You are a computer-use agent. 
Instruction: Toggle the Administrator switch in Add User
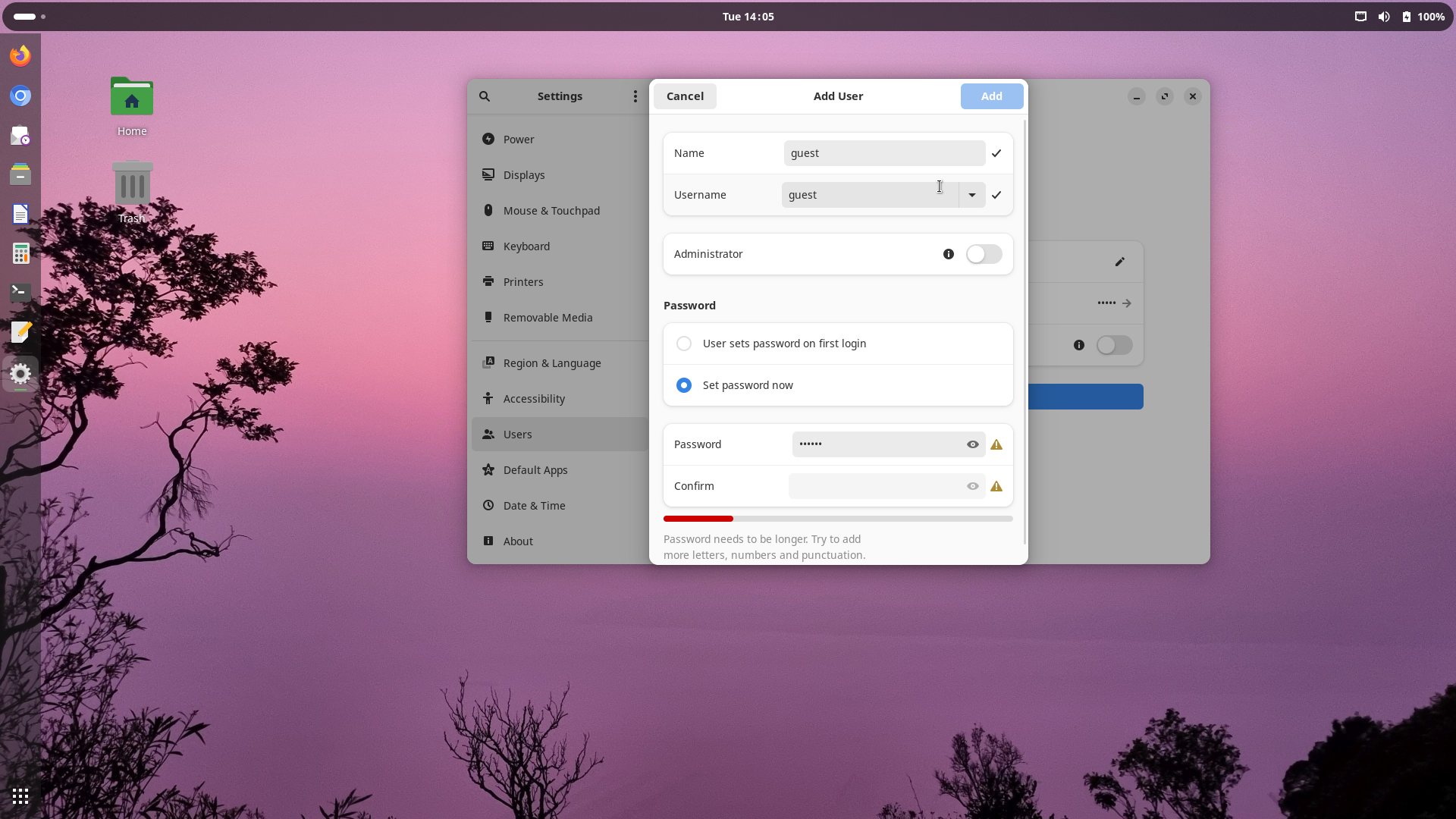(x=984, y=254)
